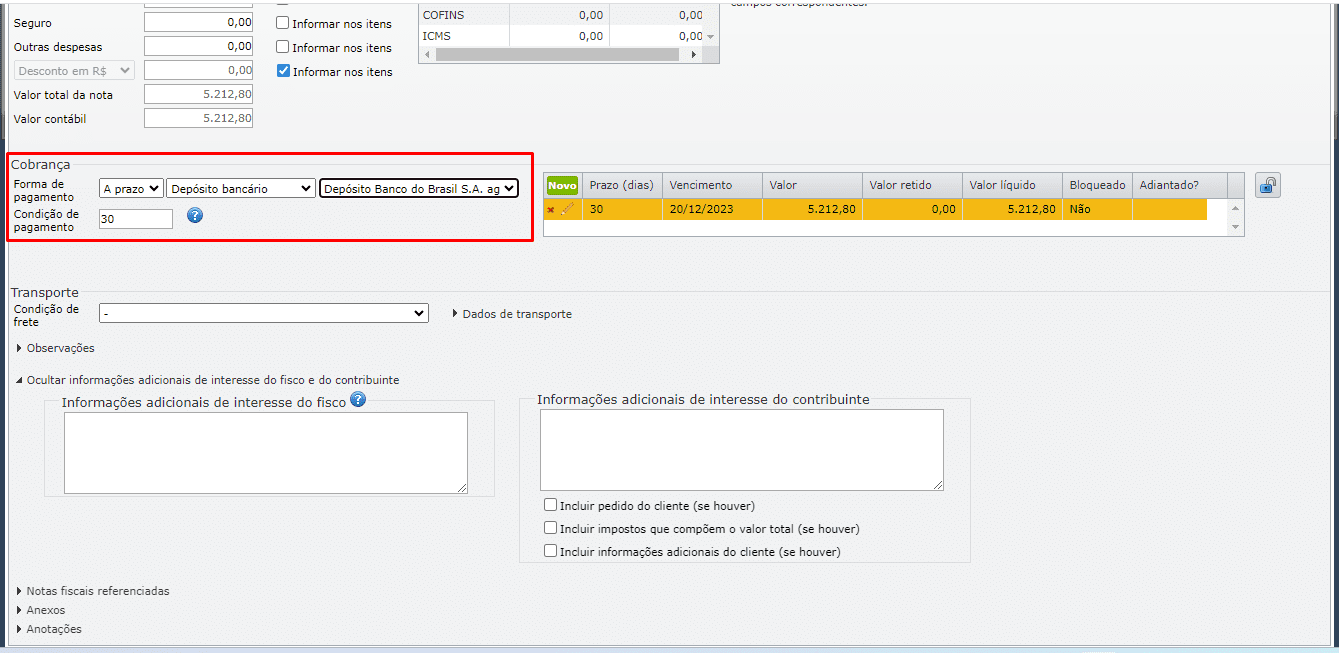Expand 'Notas fiscais referenciadas'
Screen dimensions: 1339x653
[93, 591]
